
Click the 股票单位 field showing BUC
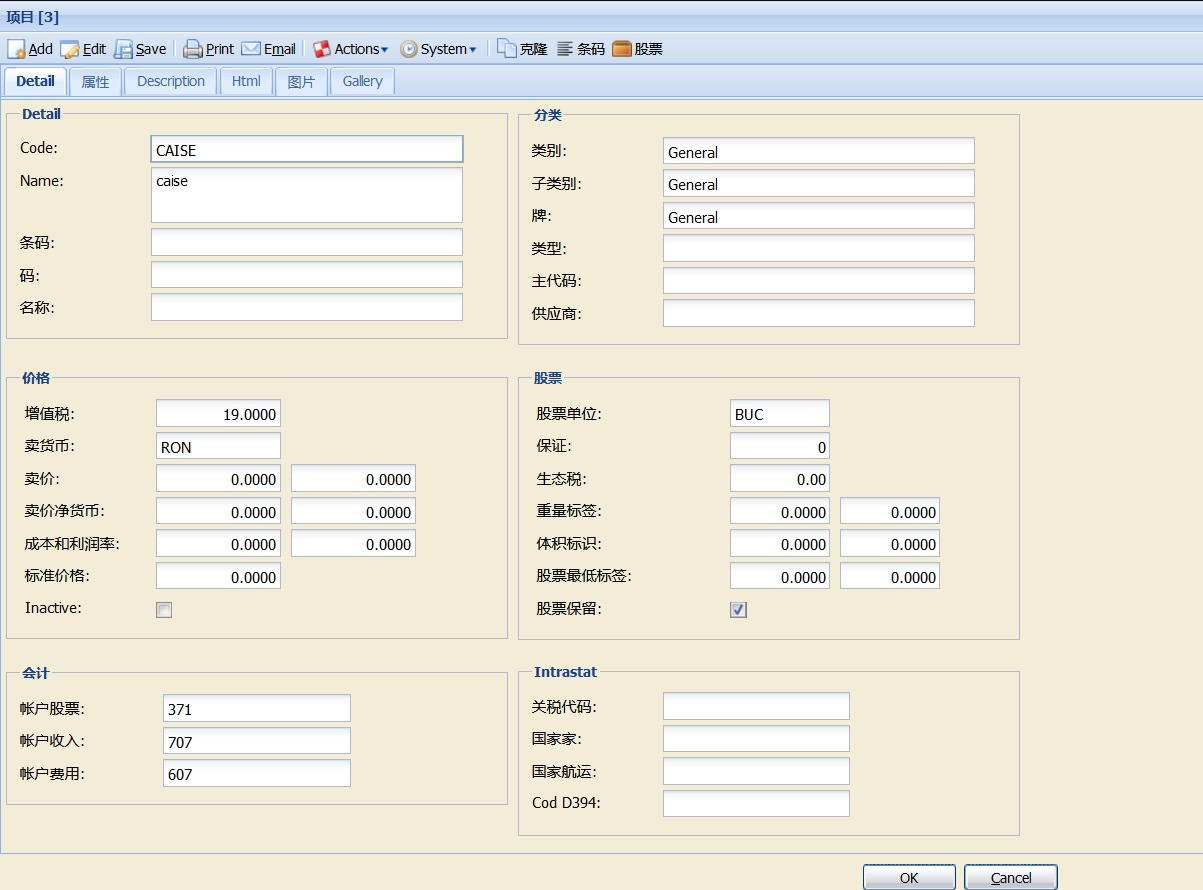780,413
